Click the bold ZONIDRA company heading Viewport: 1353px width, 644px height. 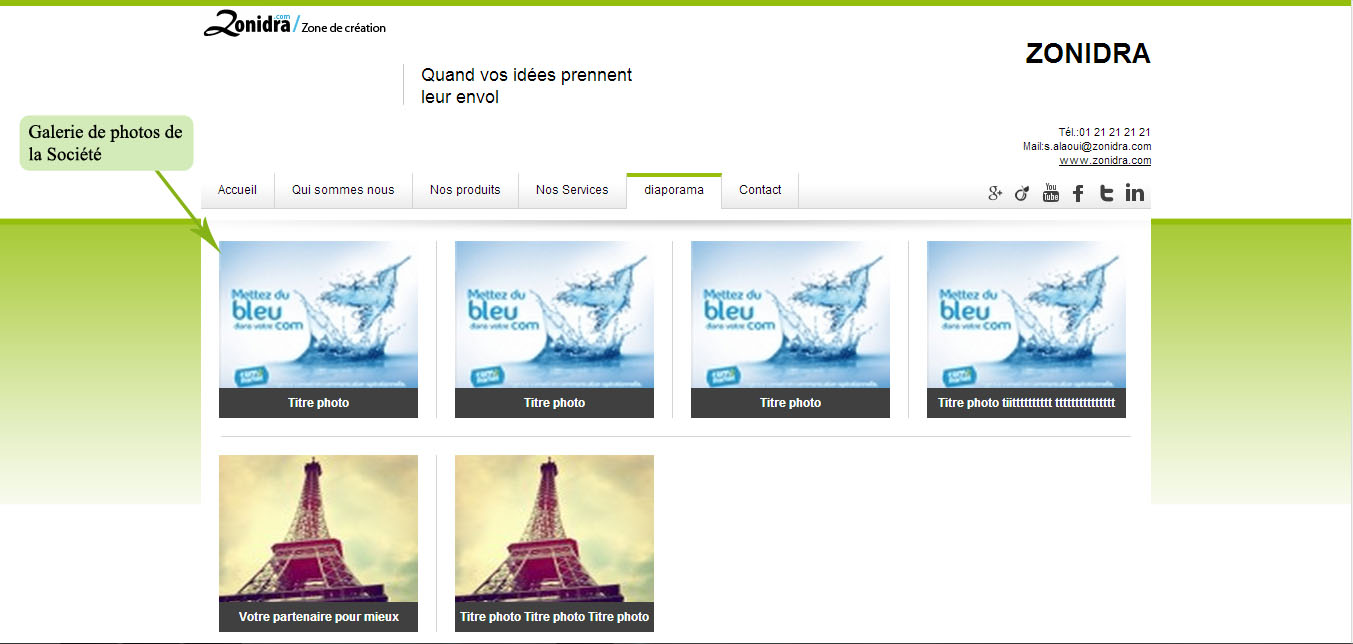click(x=1087, y=54)
